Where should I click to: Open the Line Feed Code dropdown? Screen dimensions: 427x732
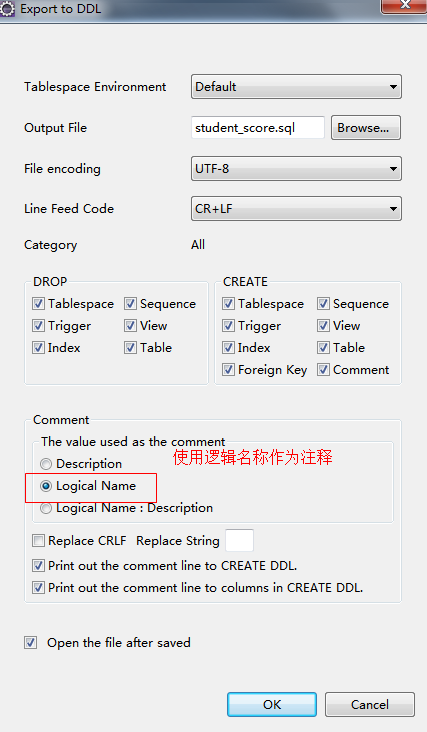296,209
